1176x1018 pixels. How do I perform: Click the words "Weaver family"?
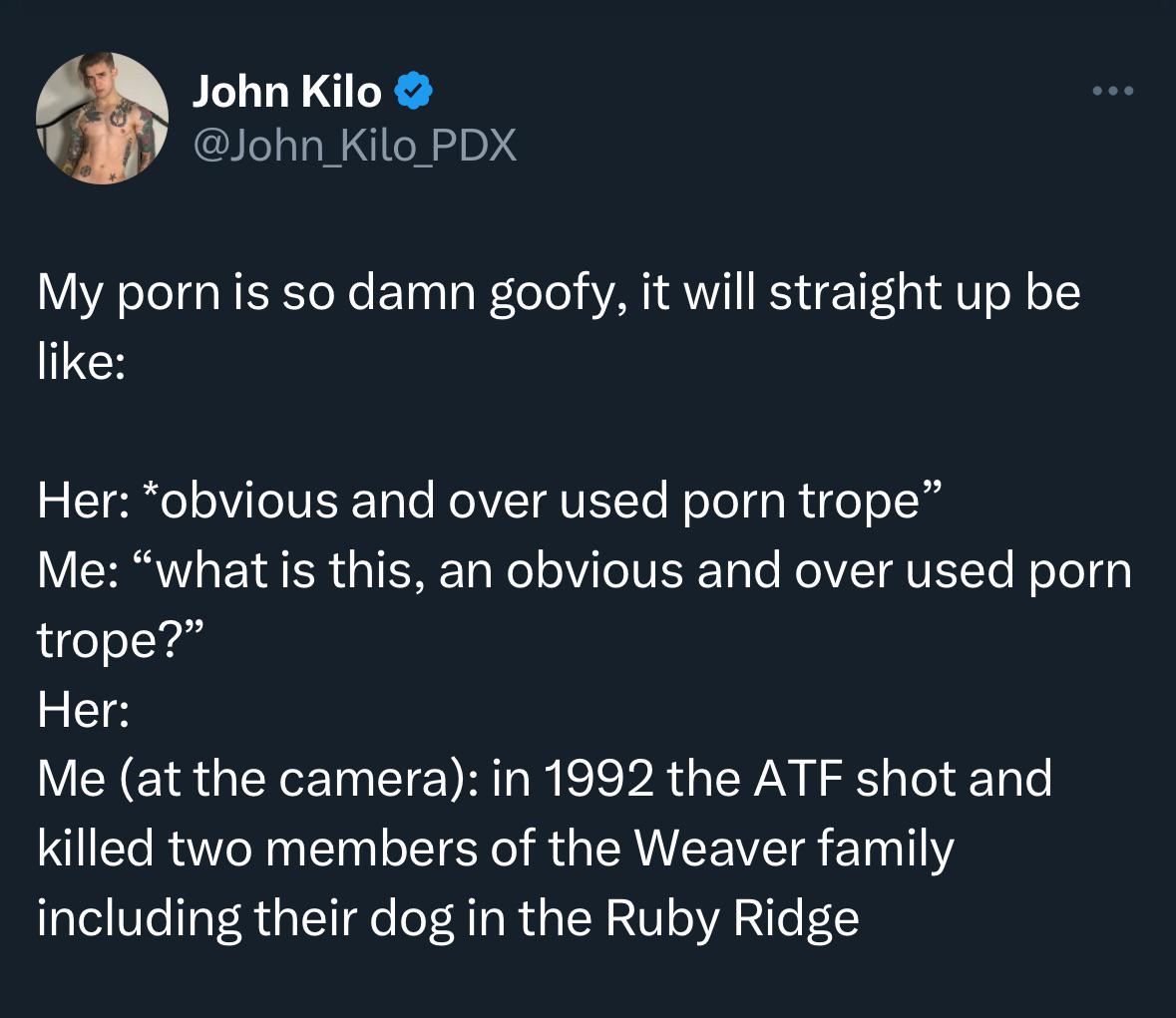tap(794, 848)
